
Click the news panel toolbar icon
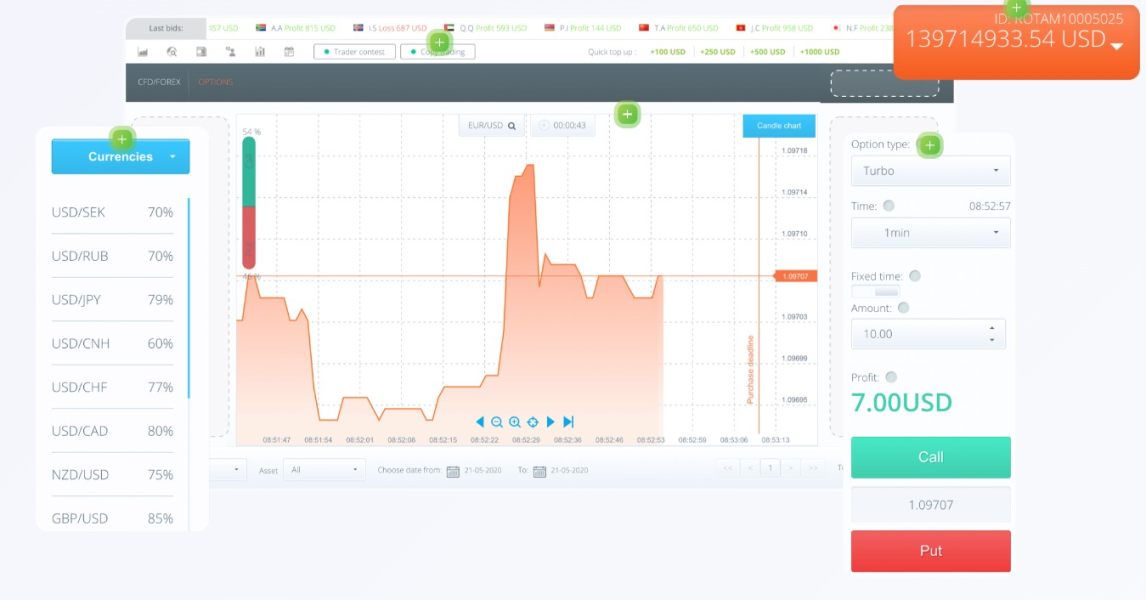click(201, 52)
